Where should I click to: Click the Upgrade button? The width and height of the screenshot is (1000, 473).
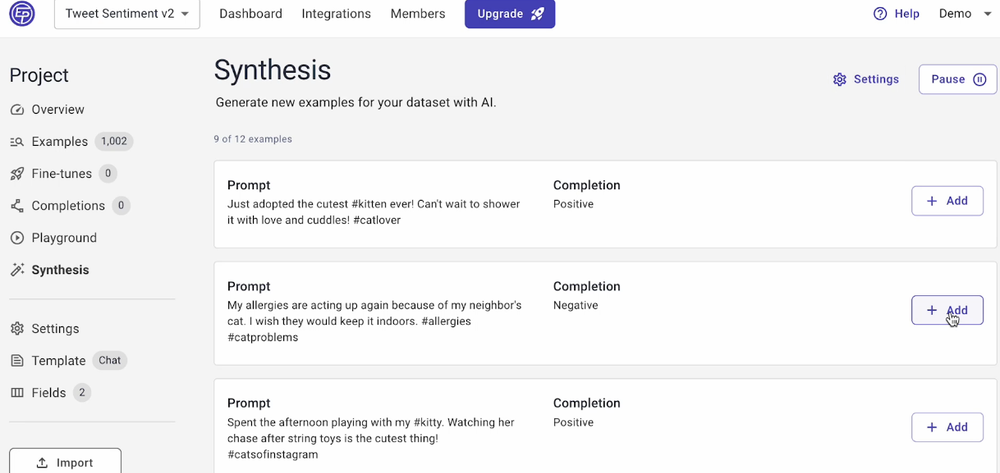pos(510,14)
